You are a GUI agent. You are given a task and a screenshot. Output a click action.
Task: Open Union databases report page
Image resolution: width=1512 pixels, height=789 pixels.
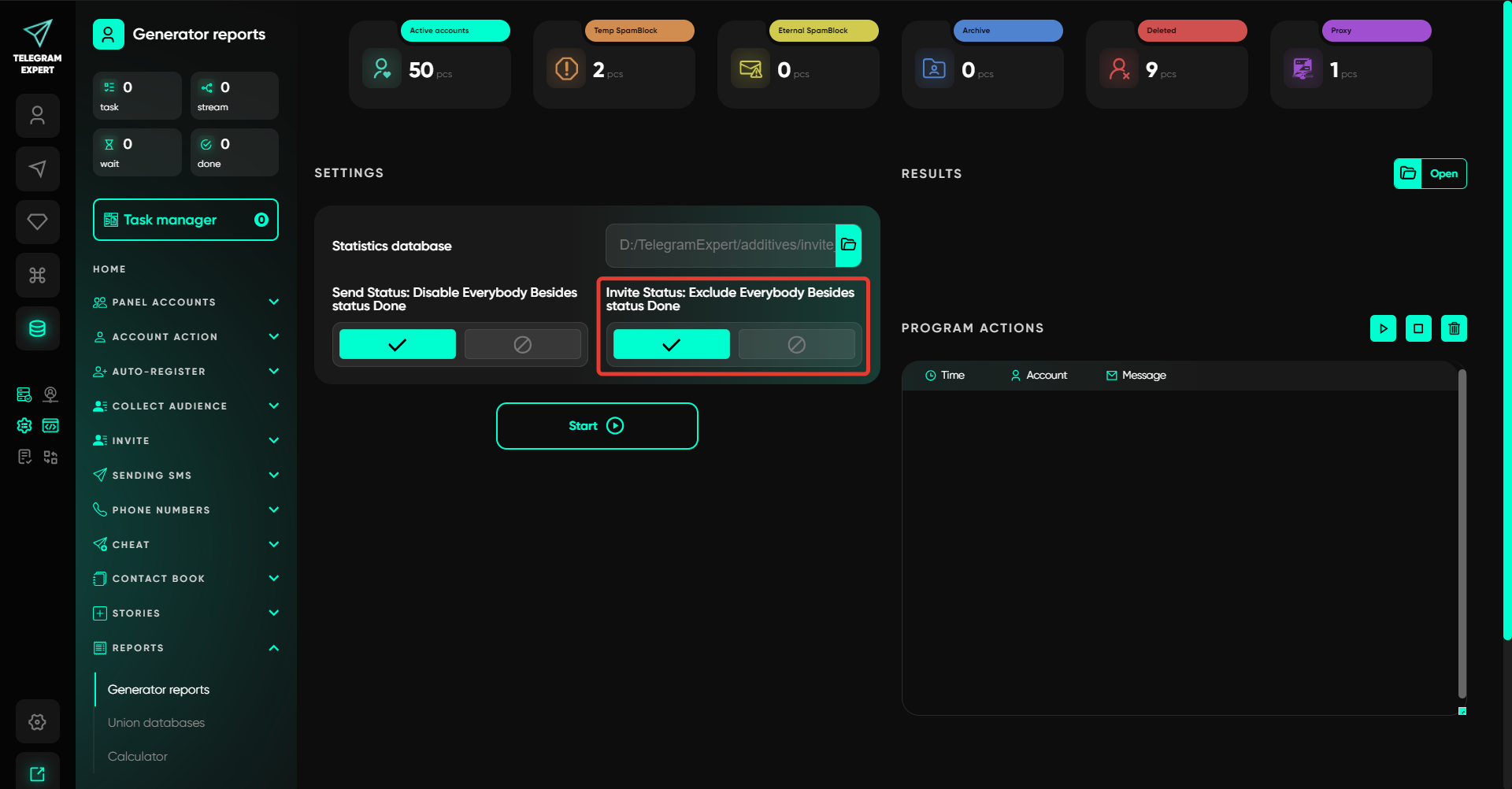[156, 723]
